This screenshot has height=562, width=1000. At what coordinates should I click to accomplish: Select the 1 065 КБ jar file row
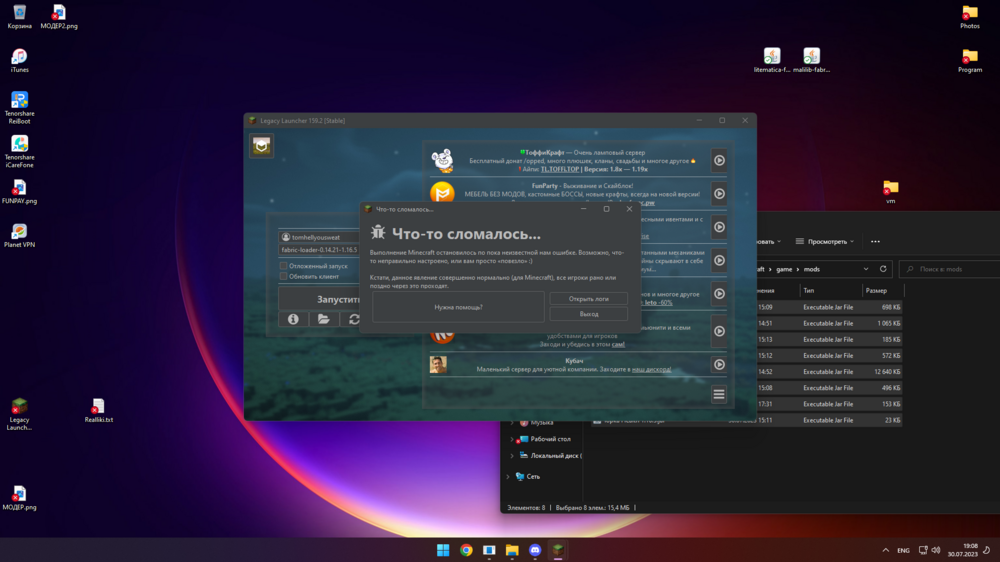(x=829, y=323)
